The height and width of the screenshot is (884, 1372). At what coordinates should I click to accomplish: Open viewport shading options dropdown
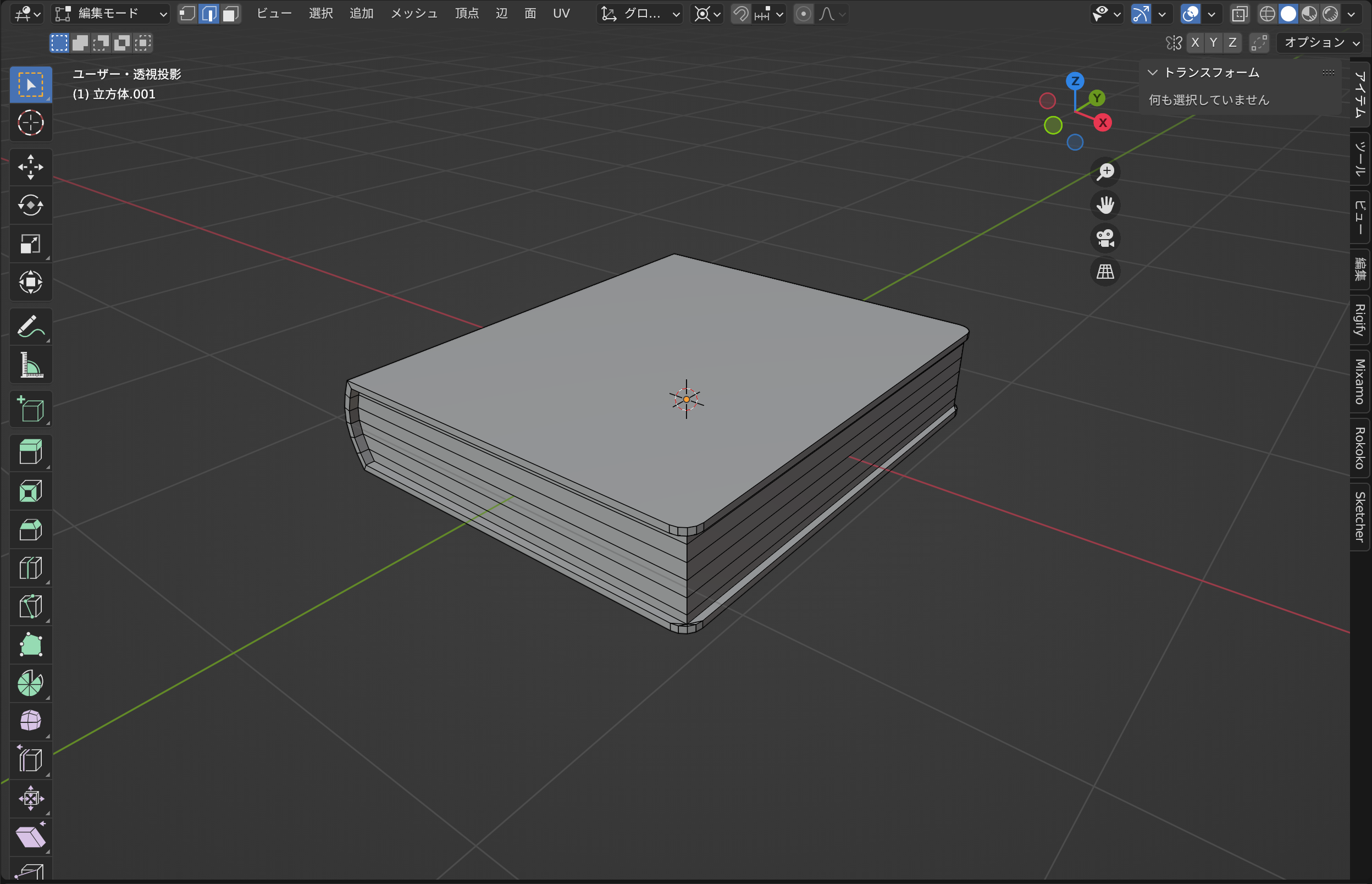(x=1351, y=14)
